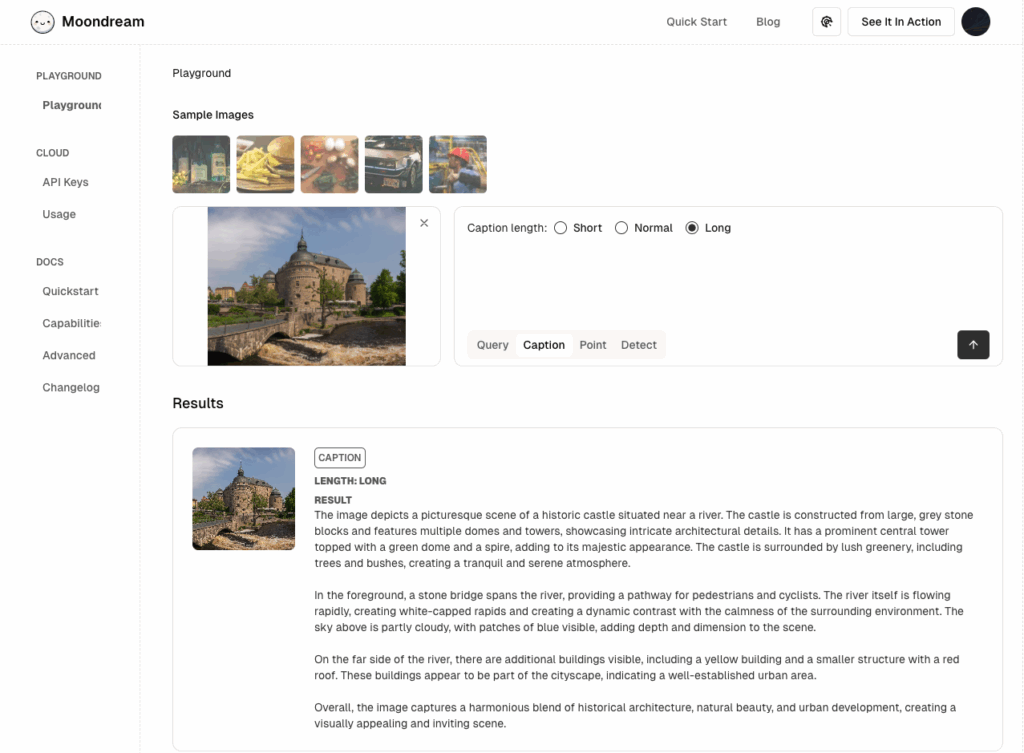The width and height of the screenshot is (1024, 753).
Task: Click the Moondream face logo icon
Action: point(43,21)
